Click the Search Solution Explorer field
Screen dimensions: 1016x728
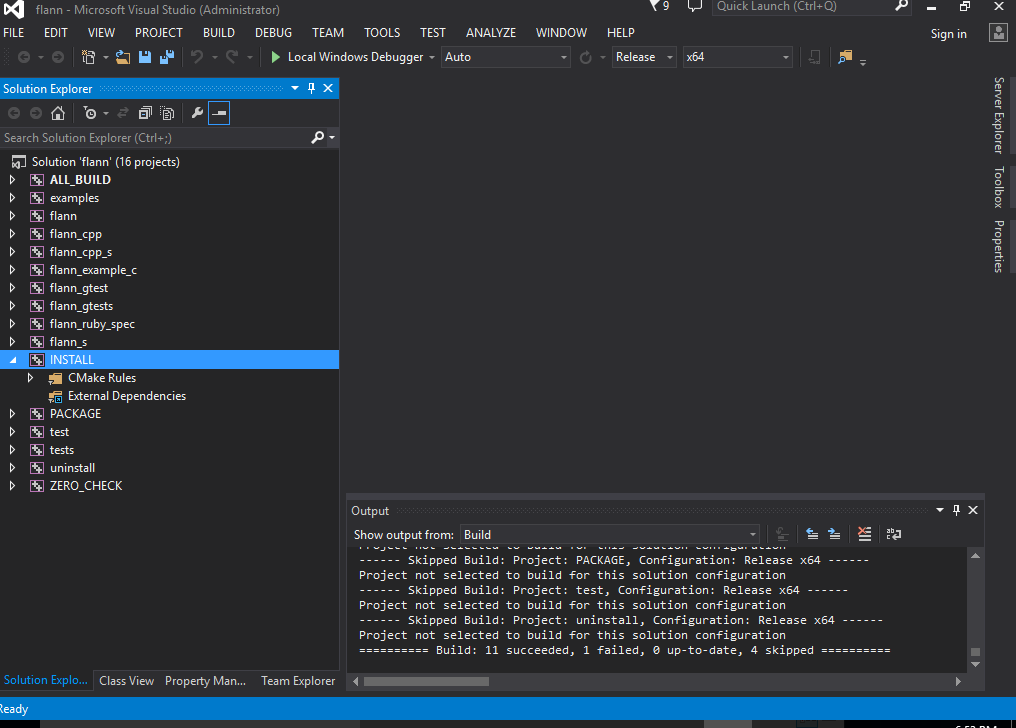(156, 137)
